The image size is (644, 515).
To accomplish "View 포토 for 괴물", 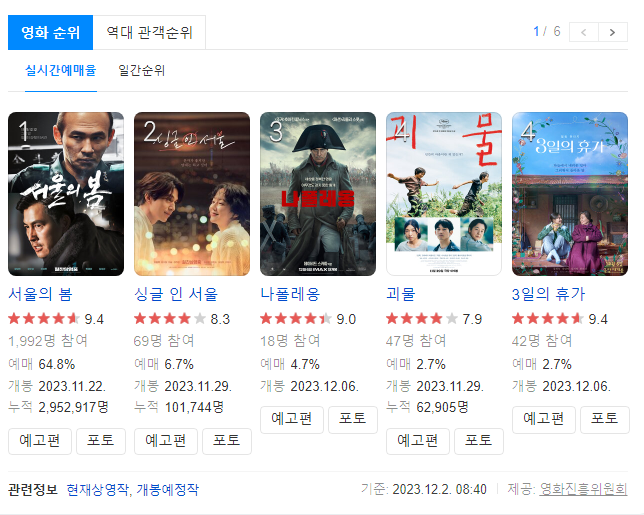I will (479, 441).
